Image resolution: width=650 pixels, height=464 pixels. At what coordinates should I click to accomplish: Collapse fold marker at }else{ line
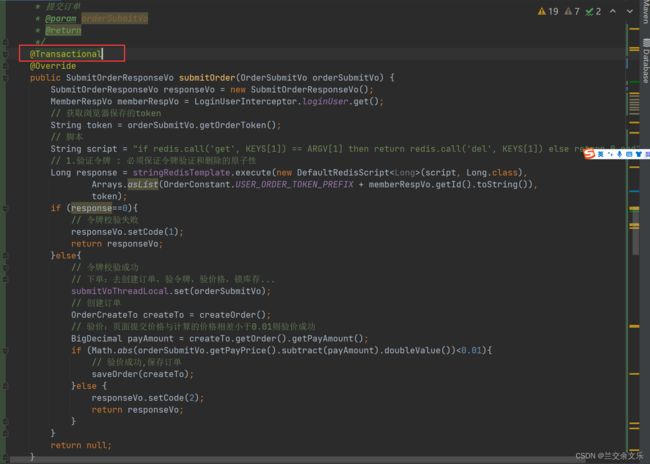5,256
